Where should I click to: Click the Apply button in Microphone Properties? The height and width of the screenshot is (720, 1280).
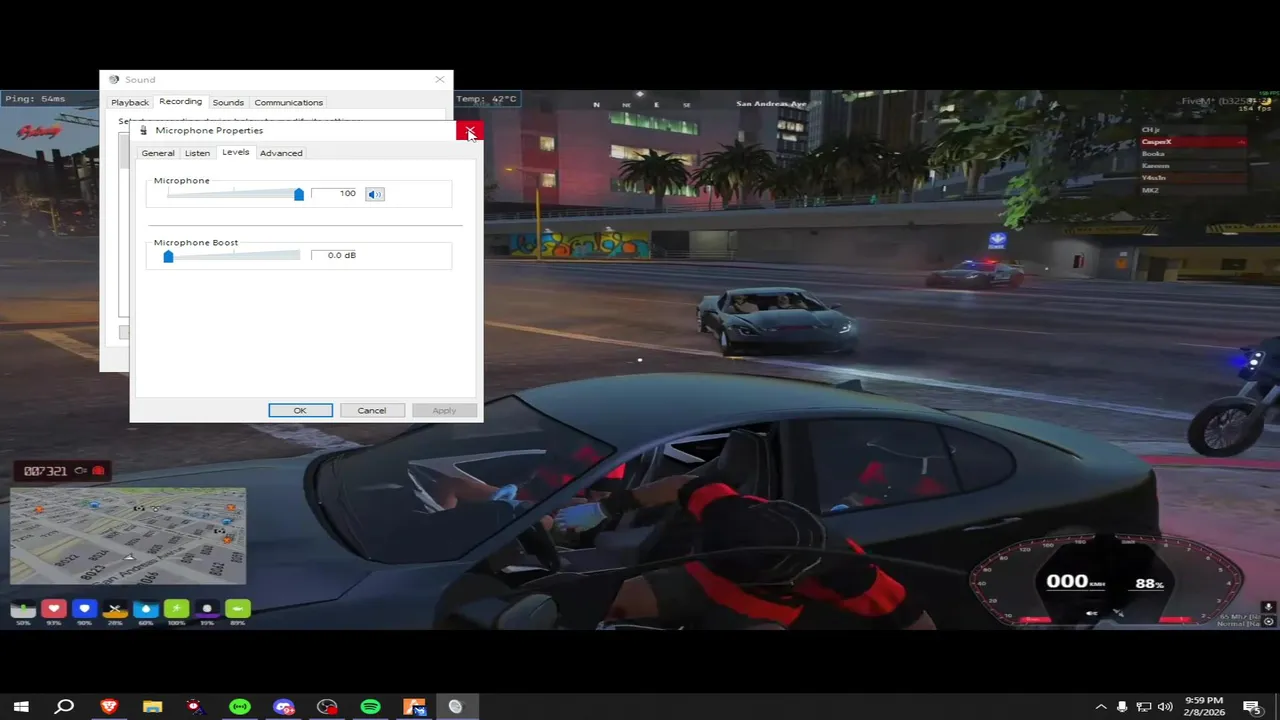pyautogui.click(x=444, y=410)
